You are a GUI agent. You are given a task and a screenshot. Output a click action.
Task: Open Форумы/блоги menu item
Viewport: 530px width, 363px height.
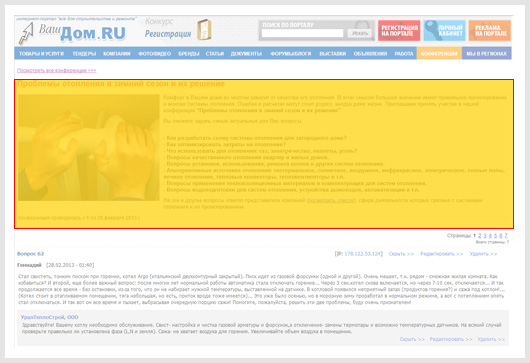(291, 53)
